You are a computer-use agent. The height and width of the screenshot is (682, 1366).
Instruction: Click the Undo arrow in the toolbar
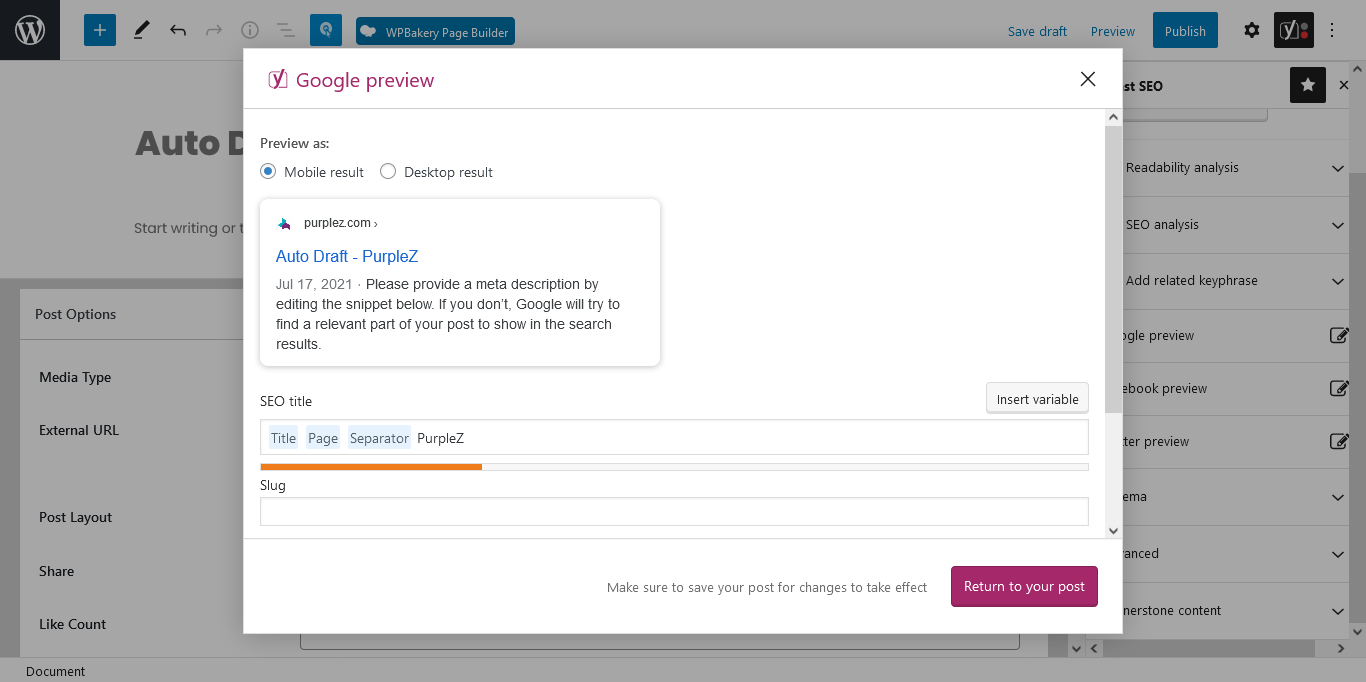tap(178, 30)
